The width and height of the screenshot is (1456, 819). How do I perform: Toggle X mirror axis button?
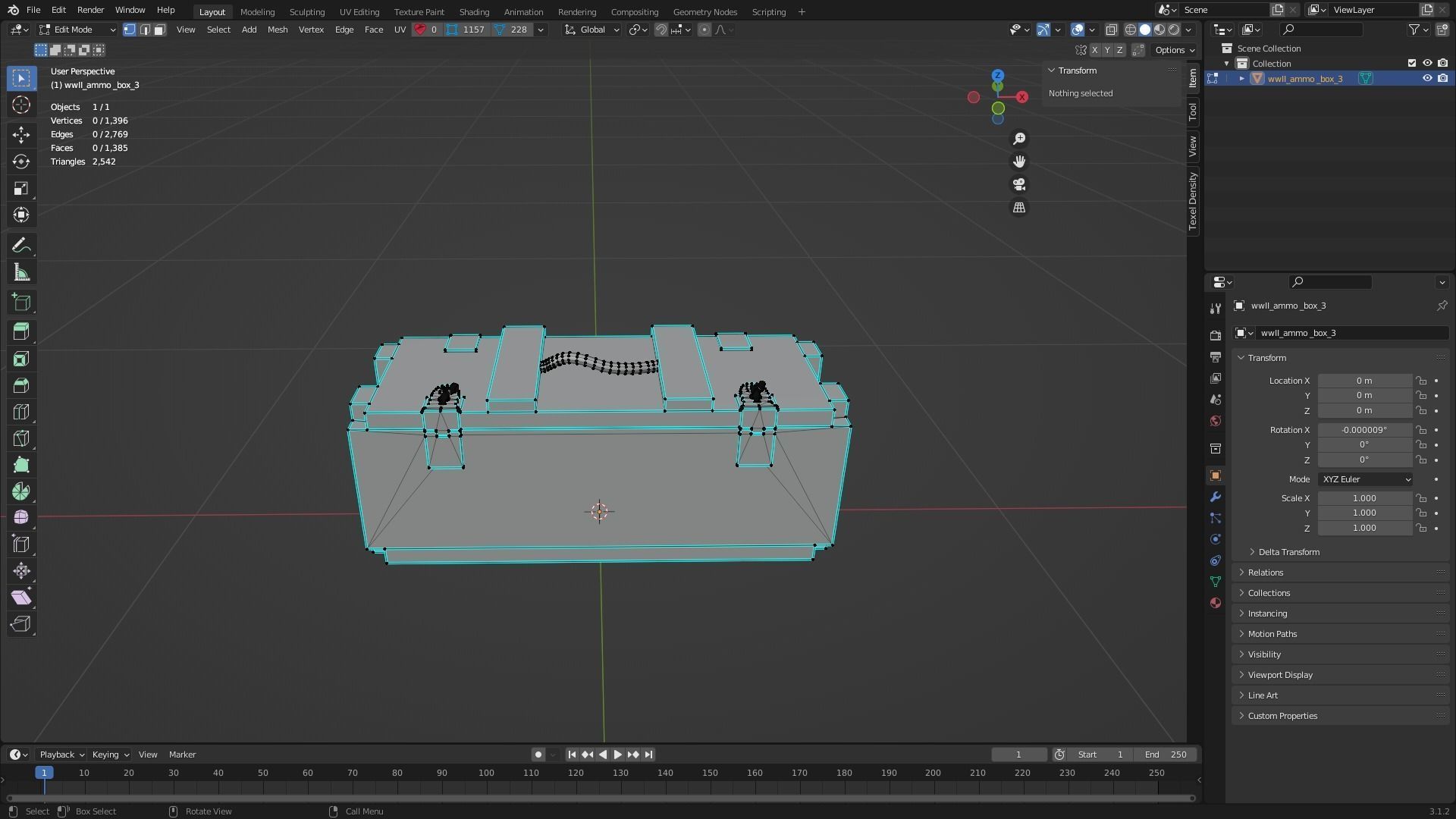(x=1094, y=50)
